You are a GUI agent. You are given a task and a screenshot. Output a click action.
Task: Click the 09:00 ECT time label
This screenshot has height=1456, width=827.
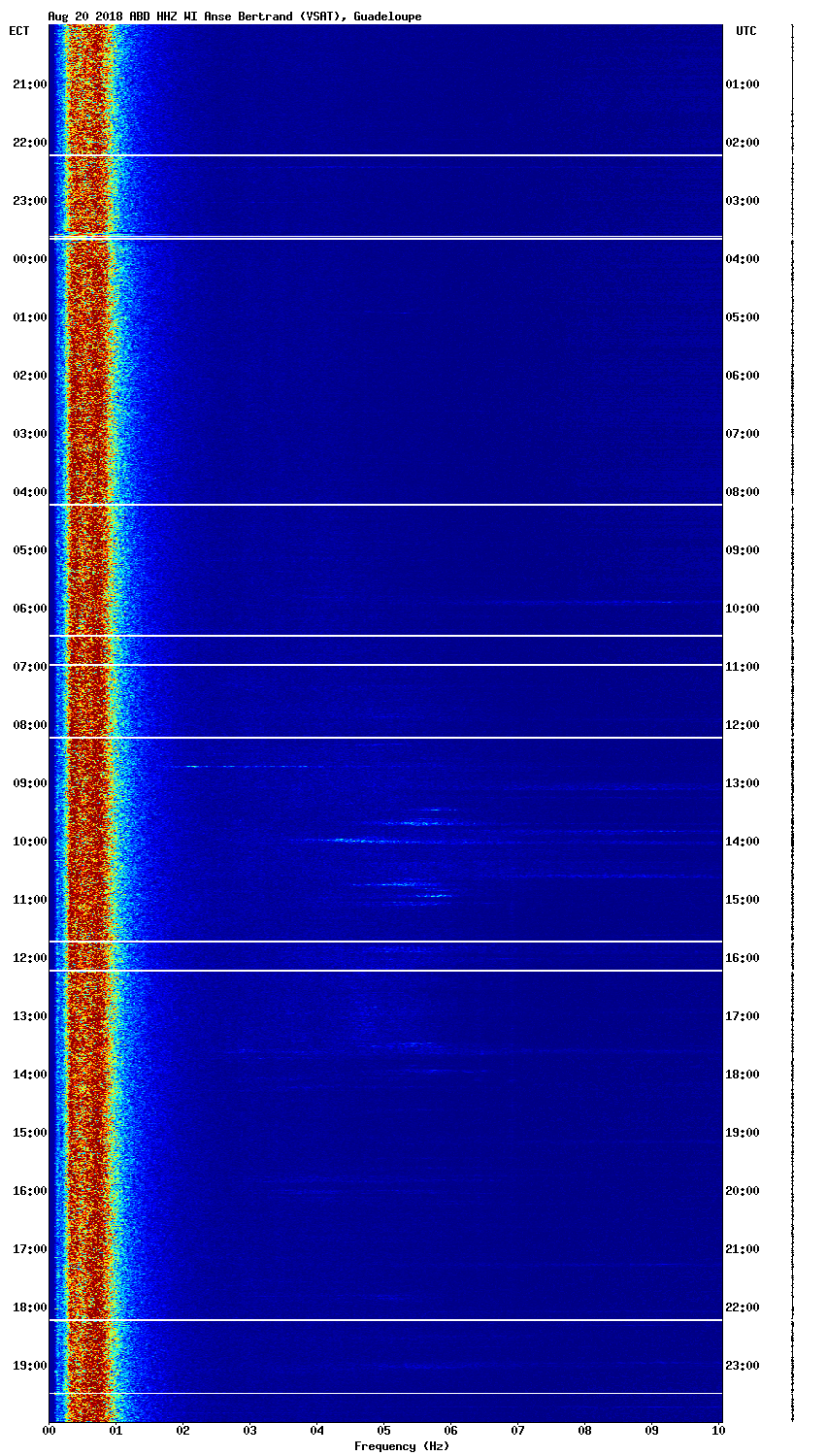pyautogui.click(x=29, y=783)
